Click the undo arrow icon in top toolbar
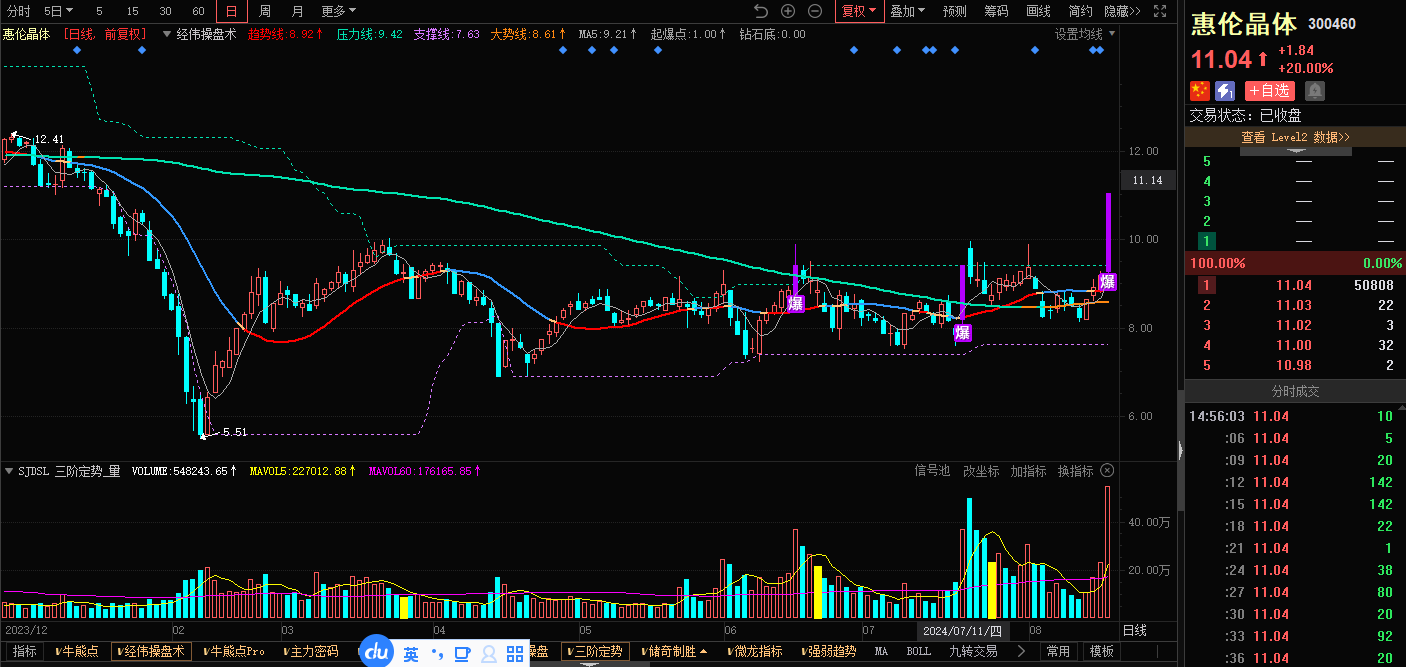This screenshot has width=1406, height=667. pos(760,11)
